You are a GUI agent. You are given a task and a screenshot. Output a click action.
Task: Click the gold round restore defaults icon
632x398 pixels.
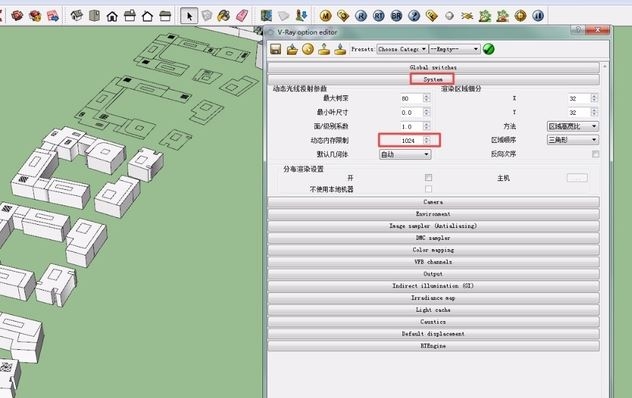pos(308,49)
